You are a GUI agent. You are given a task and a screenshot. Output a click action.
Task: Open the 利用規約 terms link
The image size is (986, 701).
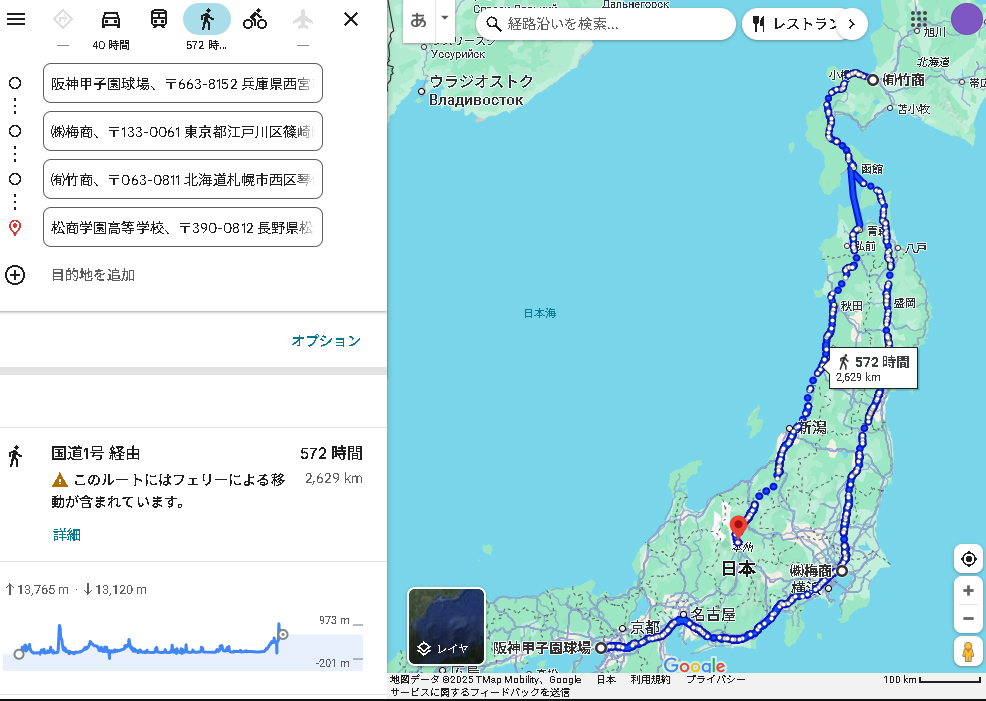[650, 679]
